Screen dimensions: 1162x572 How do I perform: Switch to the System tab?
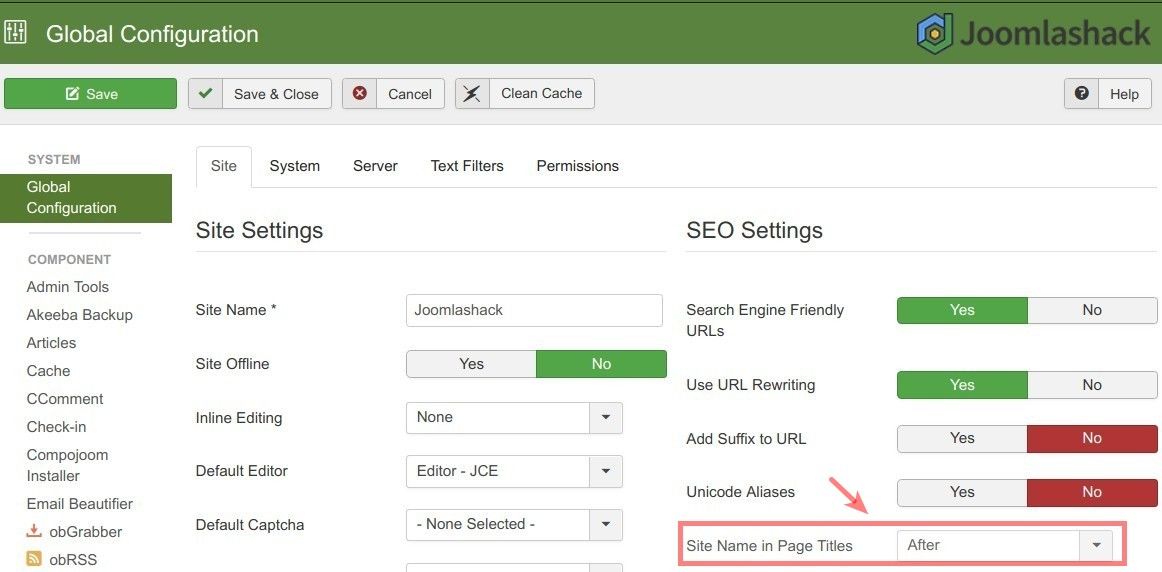pos(295,166)
